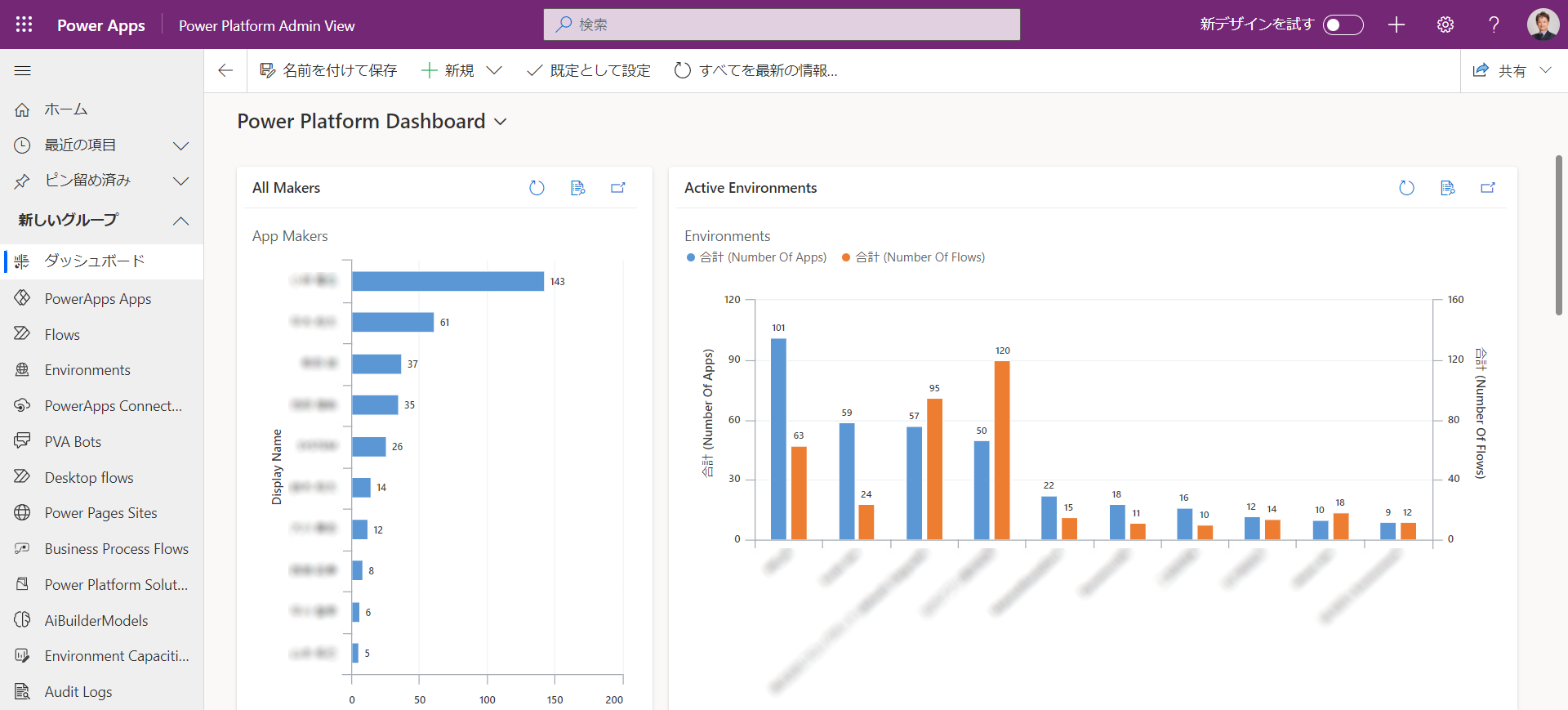Open the app launcher waffle icon

click(x=24, y=25)
